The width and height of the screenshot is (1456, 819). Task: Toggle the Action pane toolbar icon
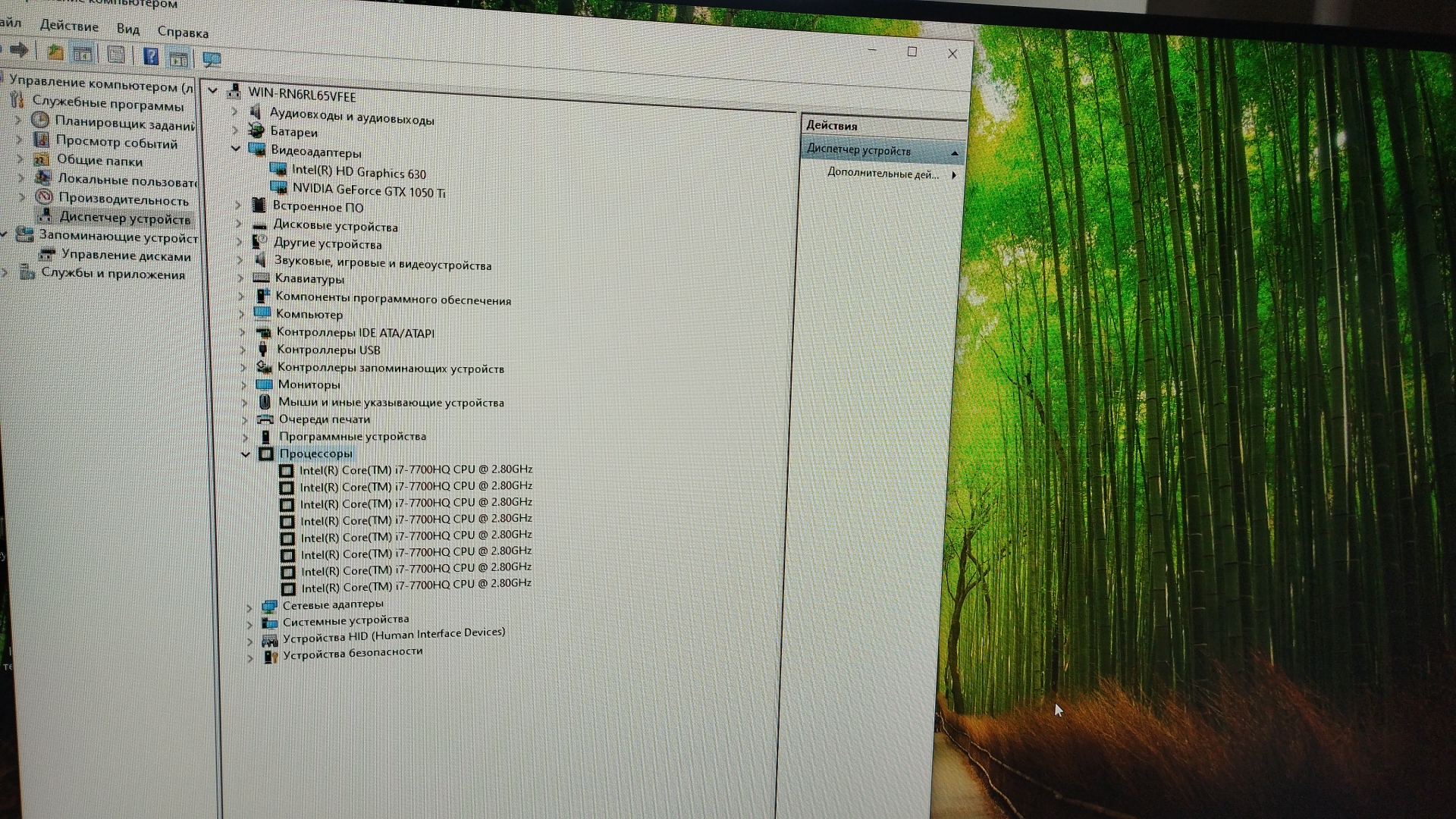178,58
